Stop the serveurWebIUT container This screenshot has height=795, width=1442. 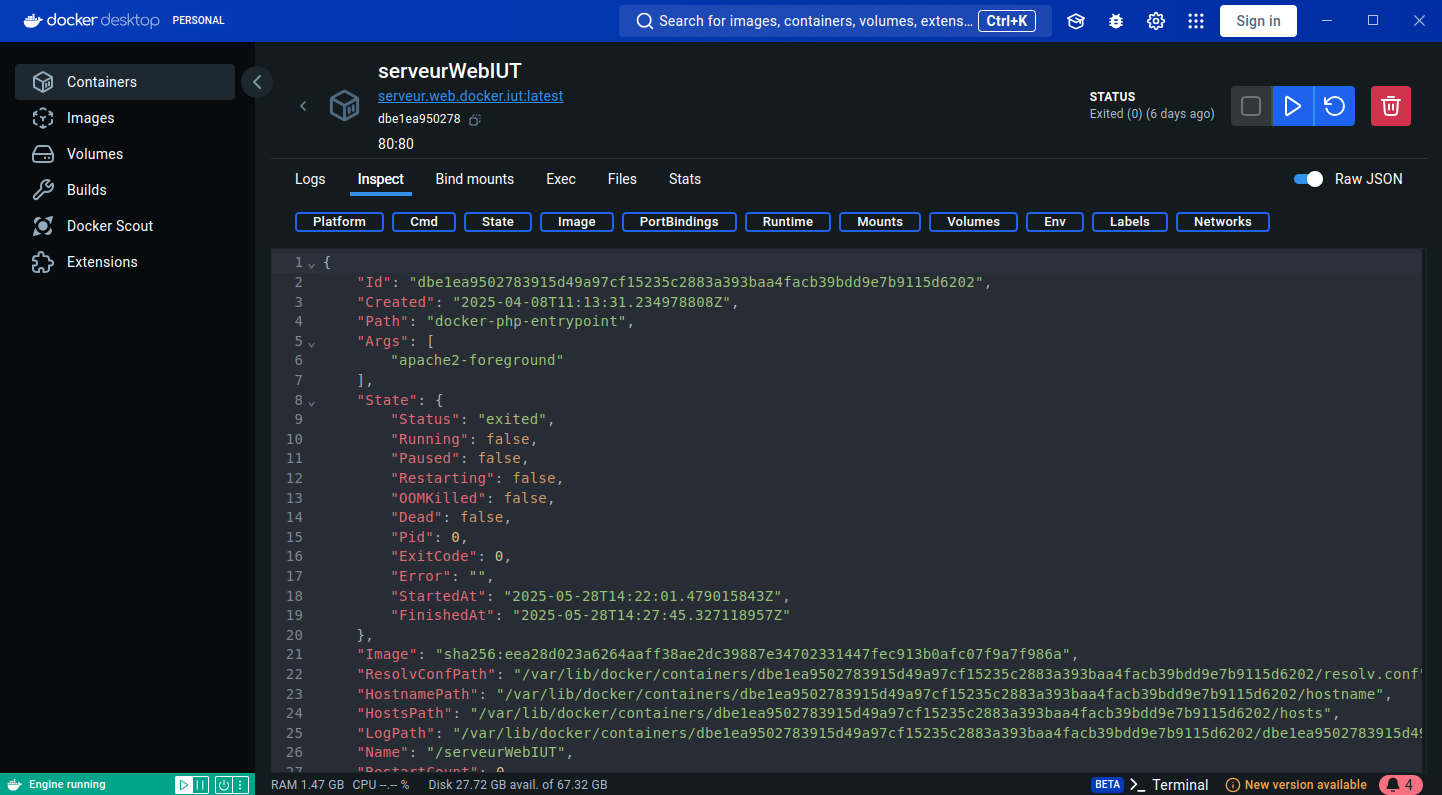[x=1251, y=106]
